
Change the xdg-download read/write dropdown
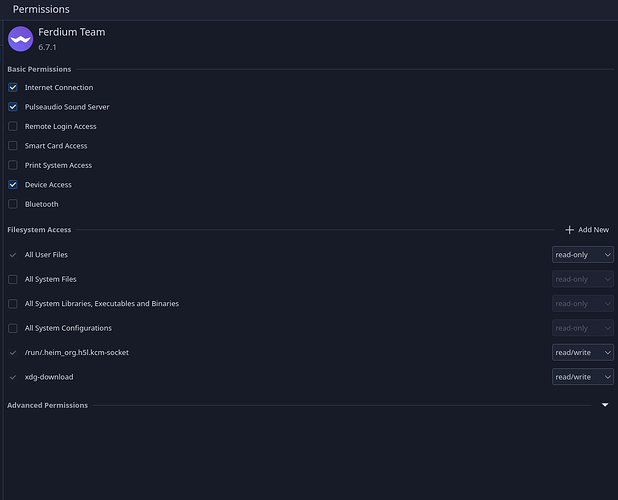tap(583, 377)
